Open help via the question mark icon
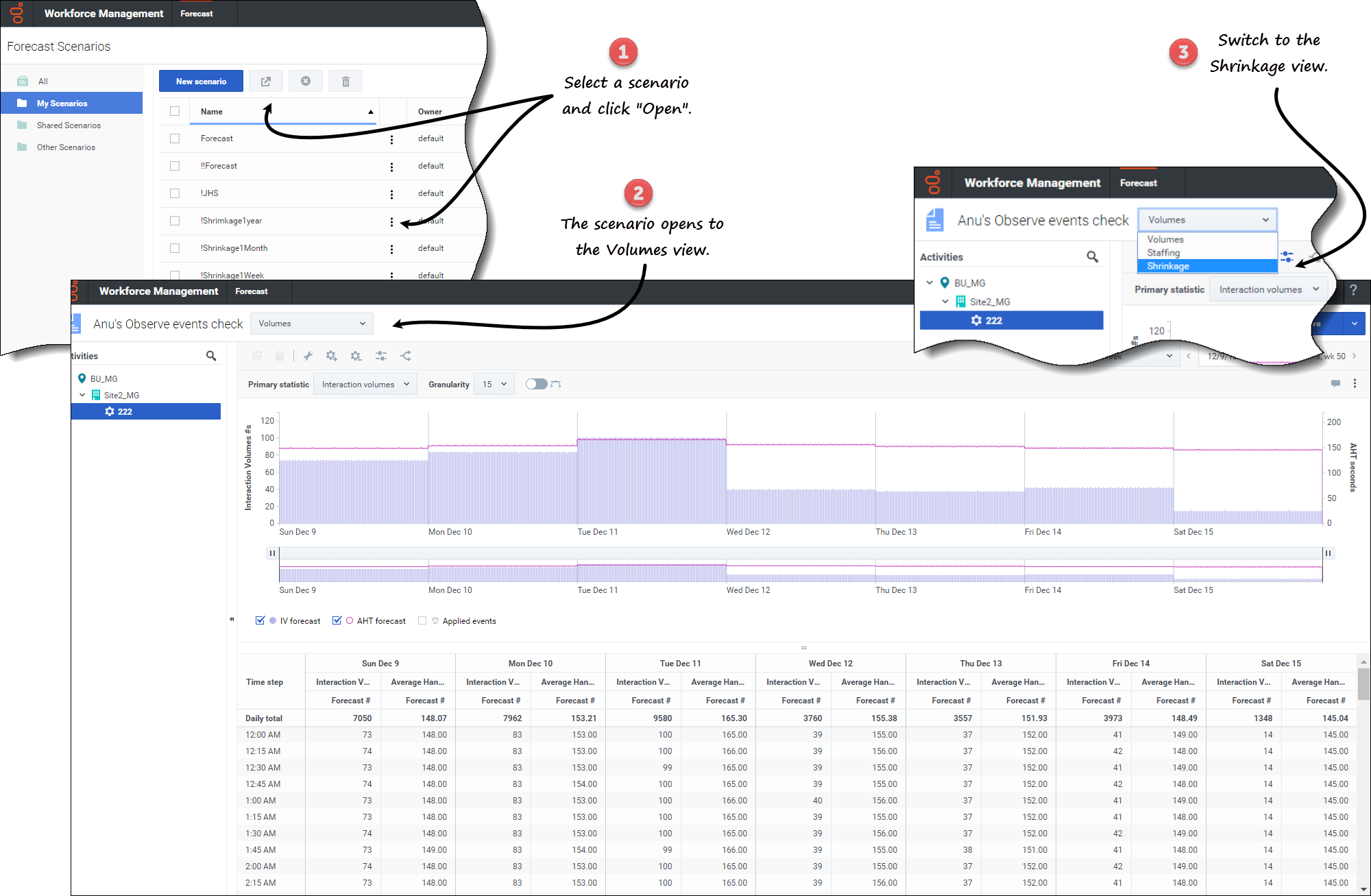This screenshot has height=896, width=1371. click(x=1353, y=290)
